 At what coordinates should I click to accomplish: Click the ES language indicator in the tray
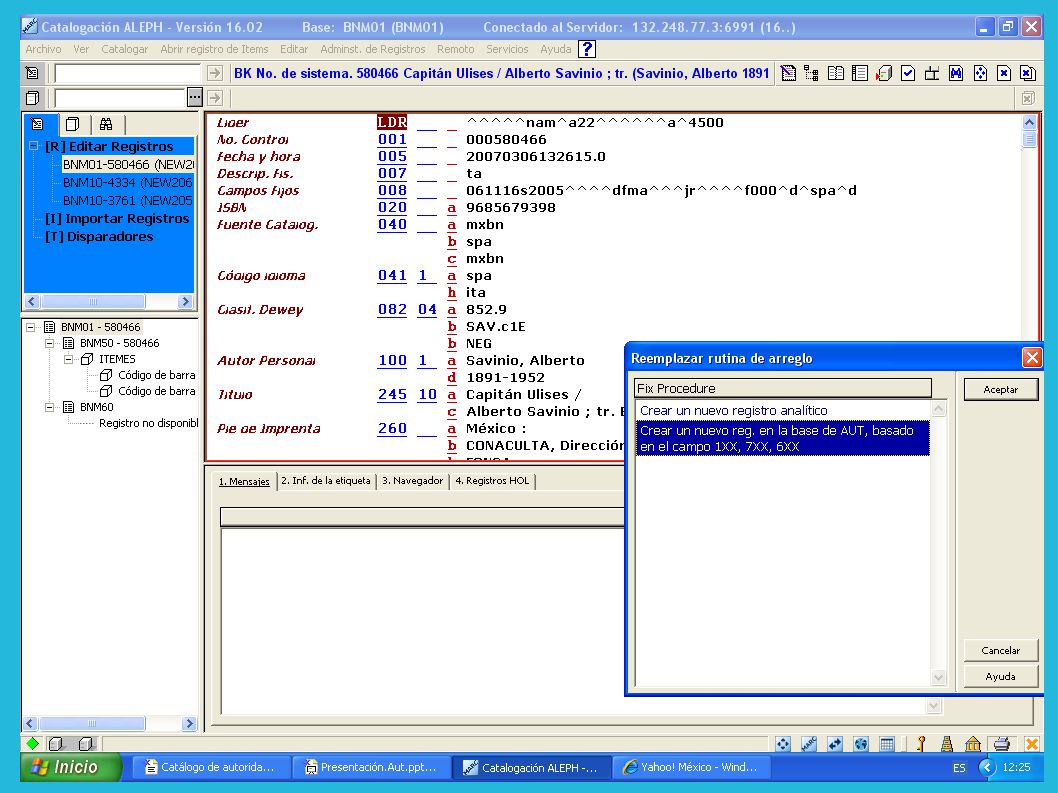click(959, 767)
